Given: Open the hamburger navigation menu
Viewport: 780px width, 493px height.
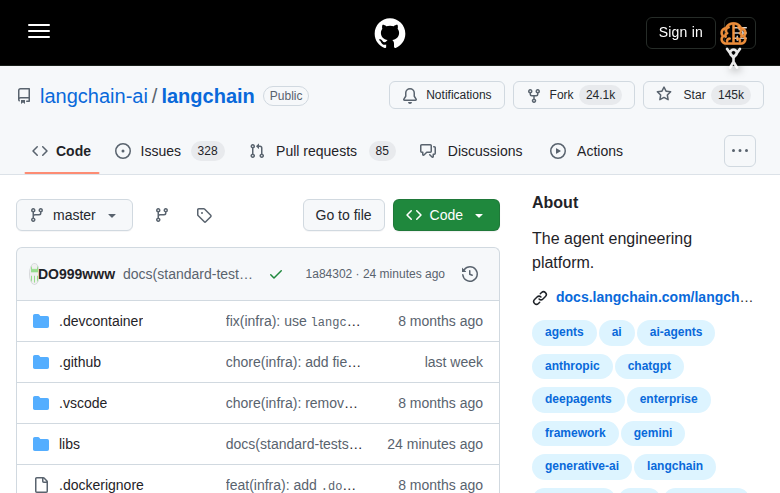Looking at the screenshot, I should click(39, 31).
